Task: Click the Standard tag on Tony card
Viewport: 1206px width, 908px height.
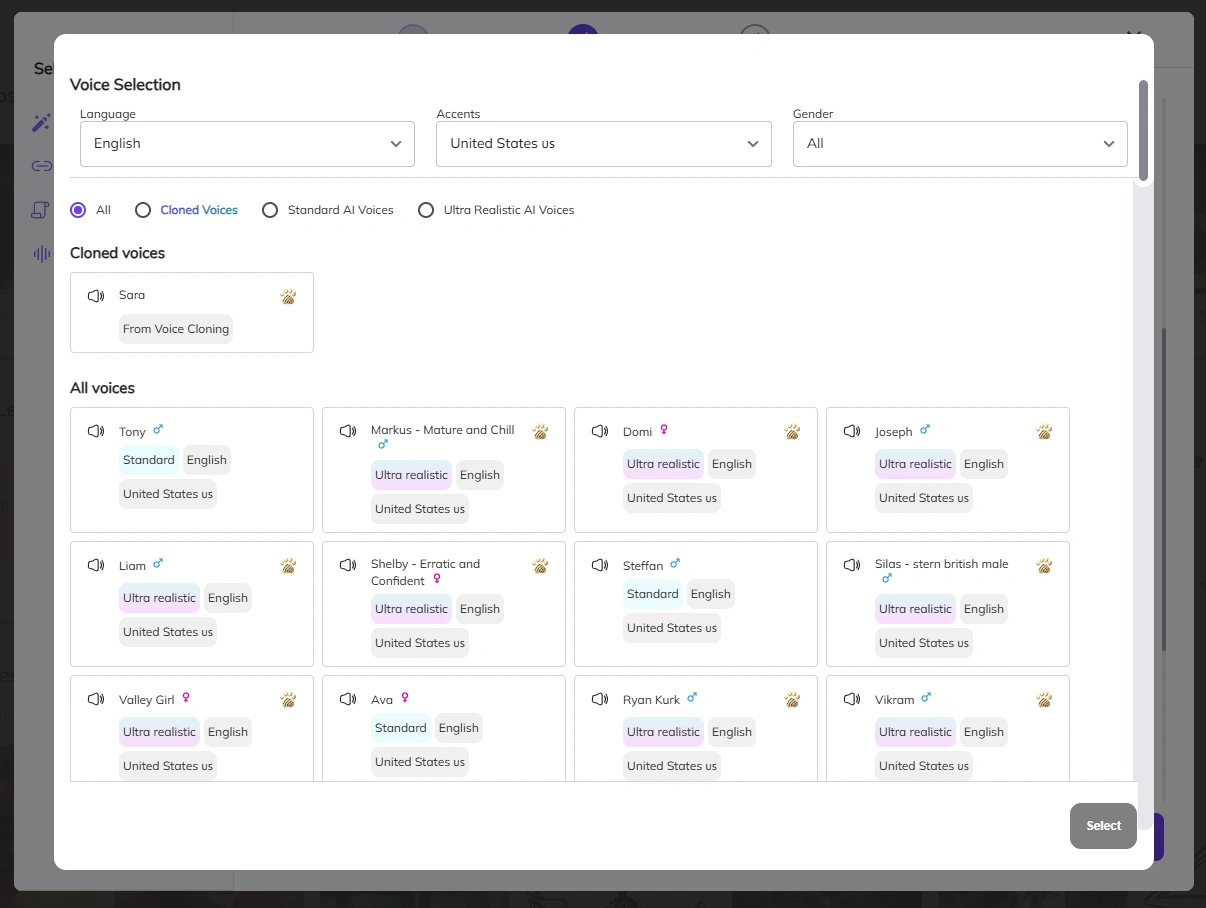Action: click(x=149, y=460)
